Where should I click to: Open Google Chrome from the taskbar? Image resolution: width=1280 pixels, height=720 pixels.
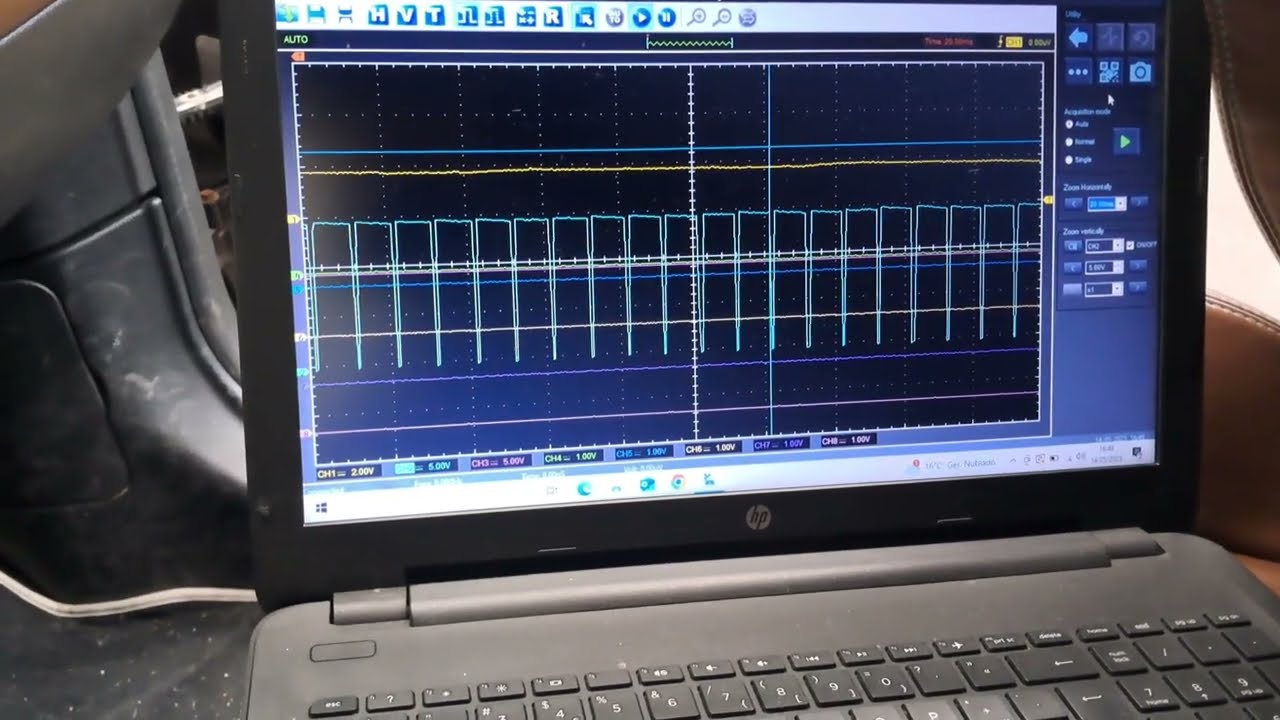(x=678, y=482)
